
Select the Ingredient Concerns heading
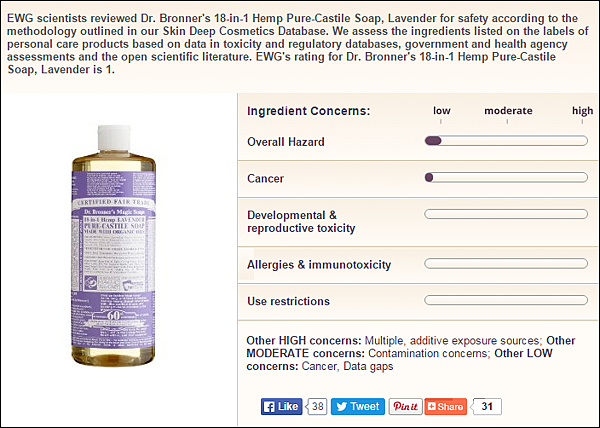(x=309, y=111)
